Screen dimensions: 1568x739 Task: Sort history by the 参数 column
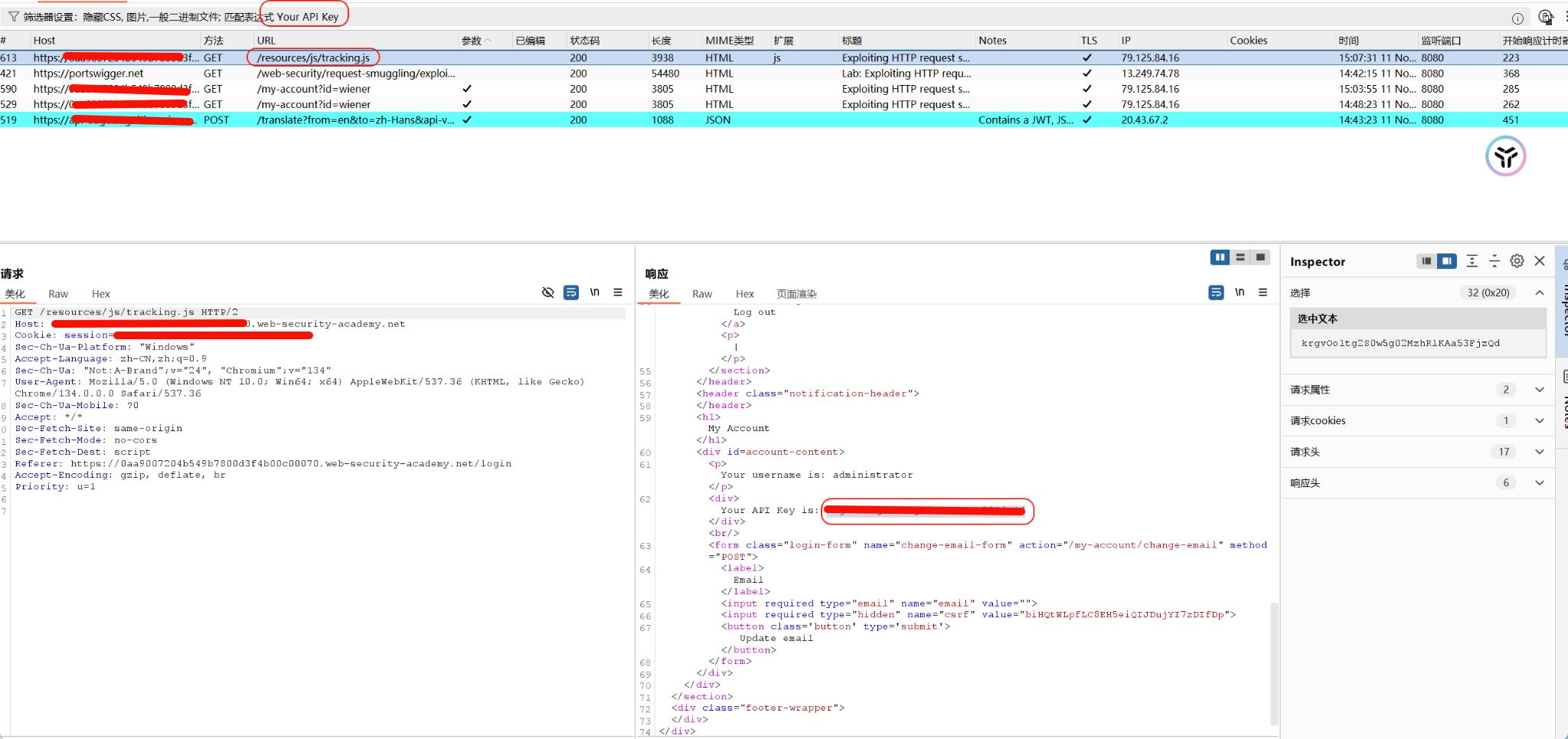[x=485, y=41]
